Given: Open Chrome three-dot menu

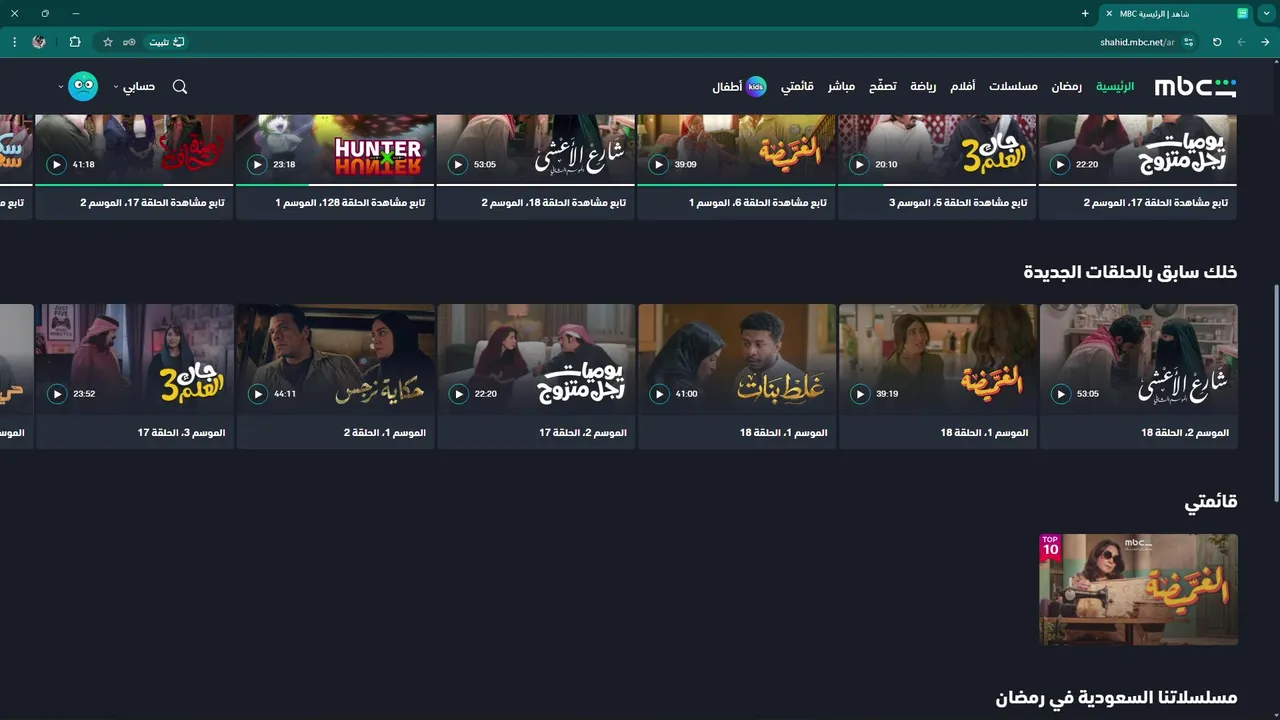Looking at the screenshot, I should point(14,42).
